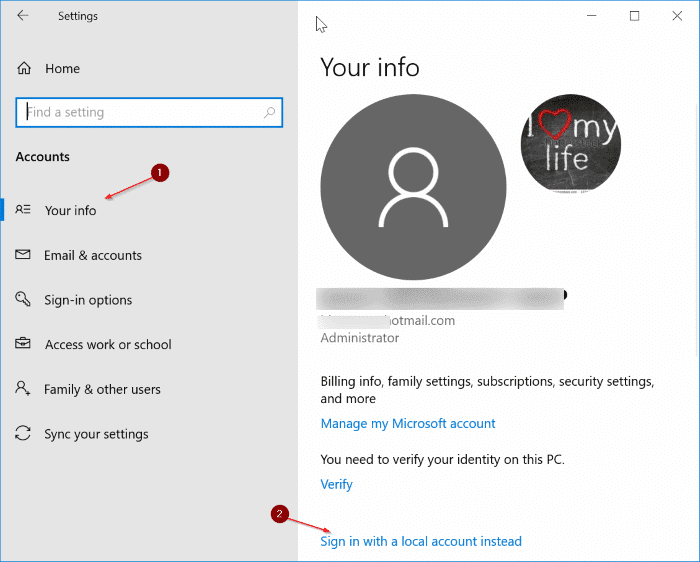Screen dimensions: 700x562
Task: Open Manage my Microsoft account link
Action: tap(408, 423)
